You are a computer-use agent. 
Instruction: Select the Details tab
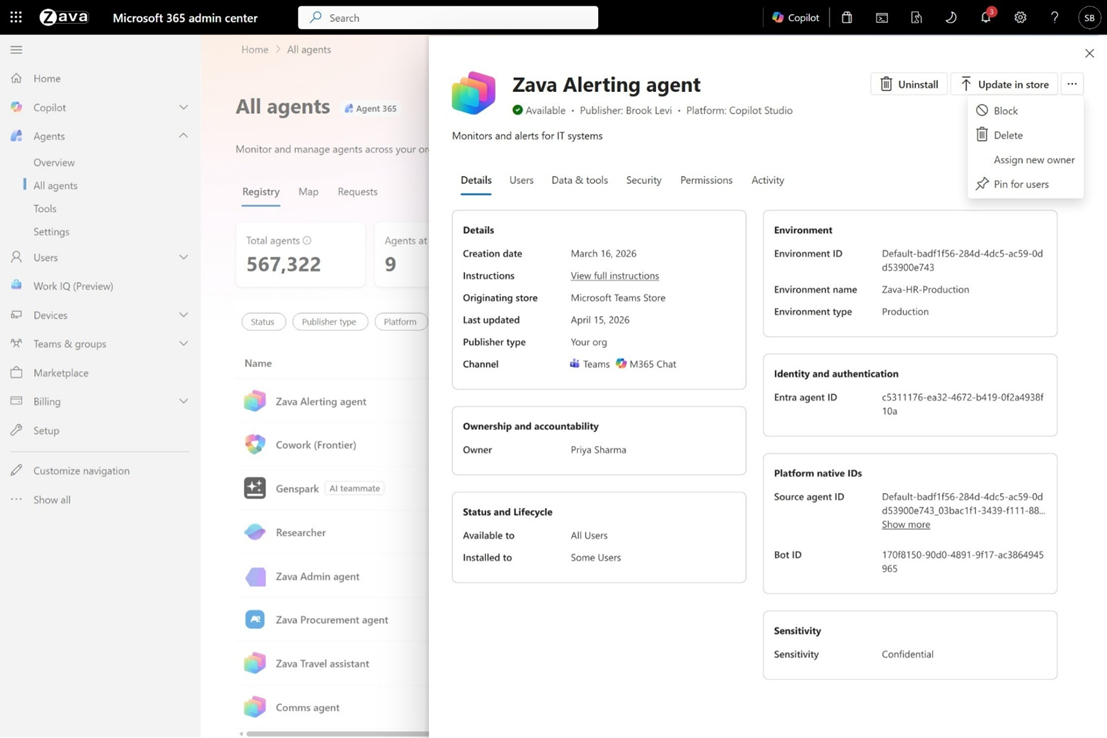click(476, 180)
